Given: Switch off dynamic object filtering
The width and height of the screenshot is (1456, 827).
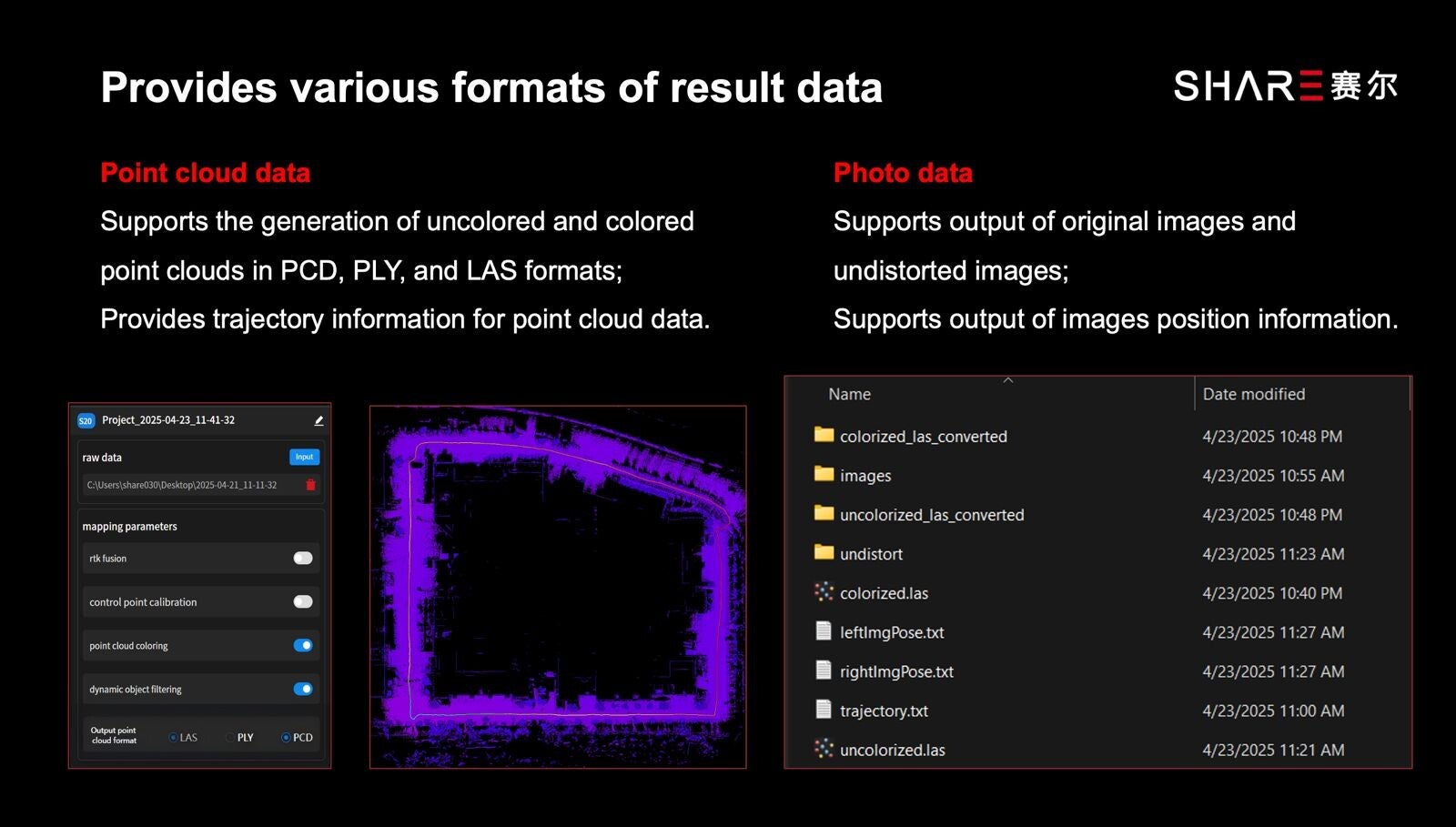Looking at the screenshot, I should (303, 689).
